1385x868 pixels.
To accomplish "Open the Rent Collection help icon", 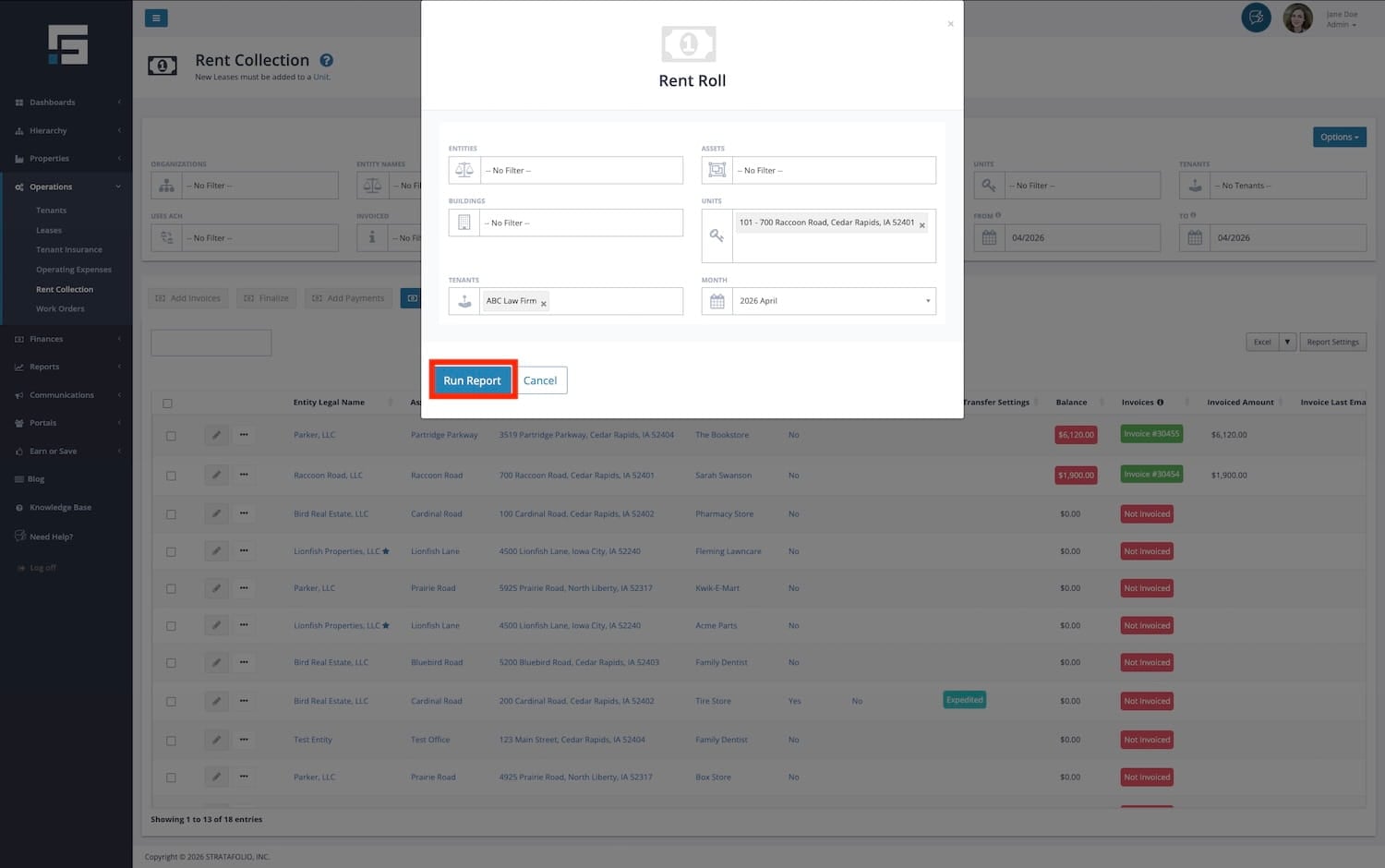I will (326, 61).
